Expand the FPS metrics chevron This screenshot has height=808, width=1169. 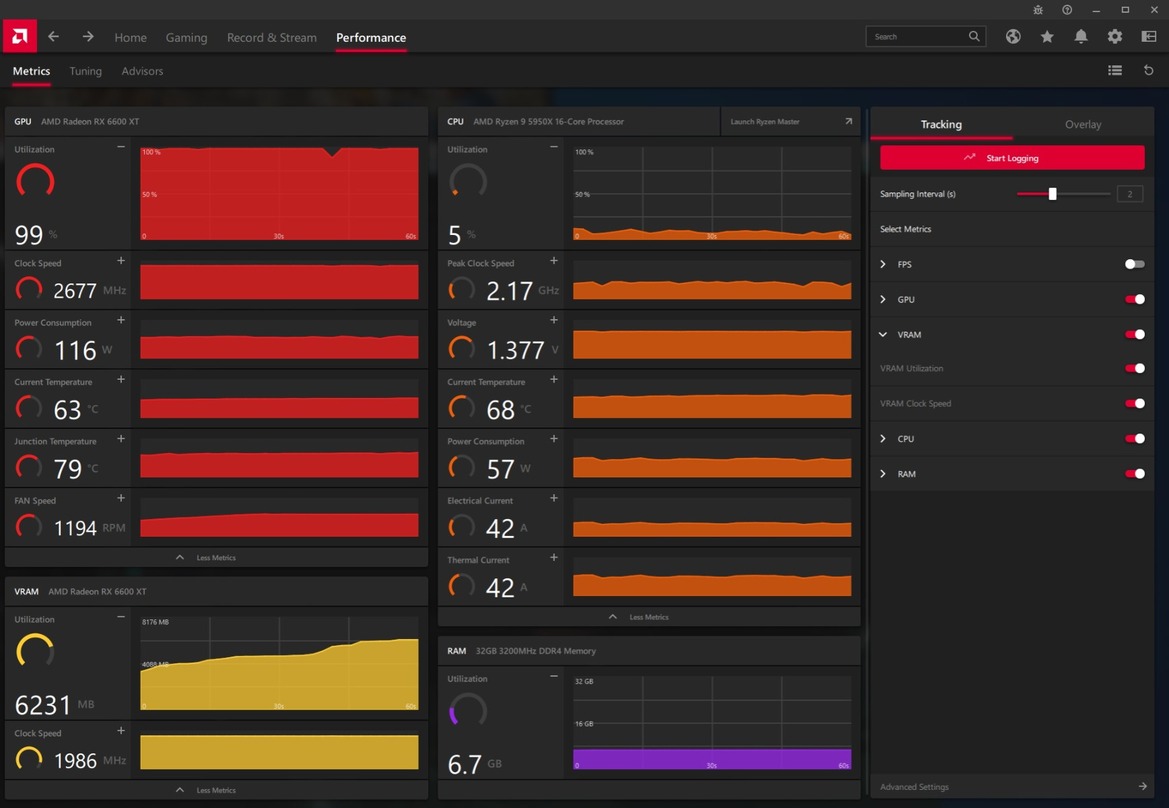[x=883, y=264]
